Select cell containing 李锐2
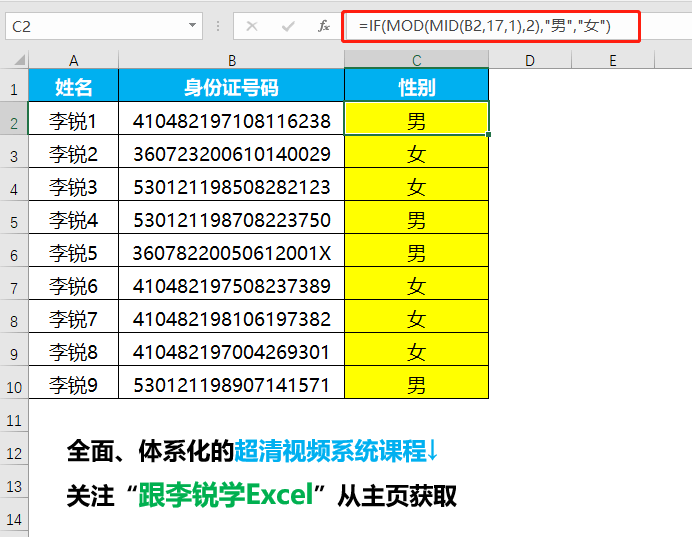The width and height of the screenshot is (692, 537). [74, 151]
